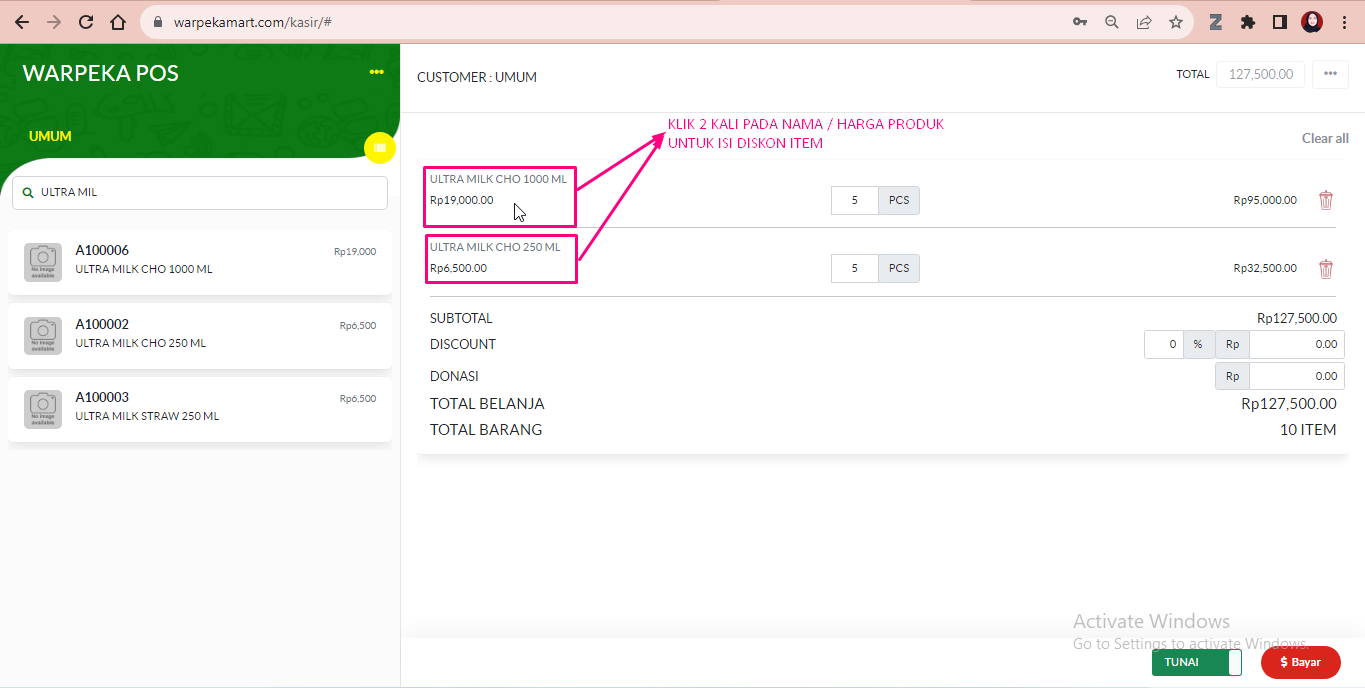
Task: Open the Z browser extension
Action: click(x=1216, y=22)
